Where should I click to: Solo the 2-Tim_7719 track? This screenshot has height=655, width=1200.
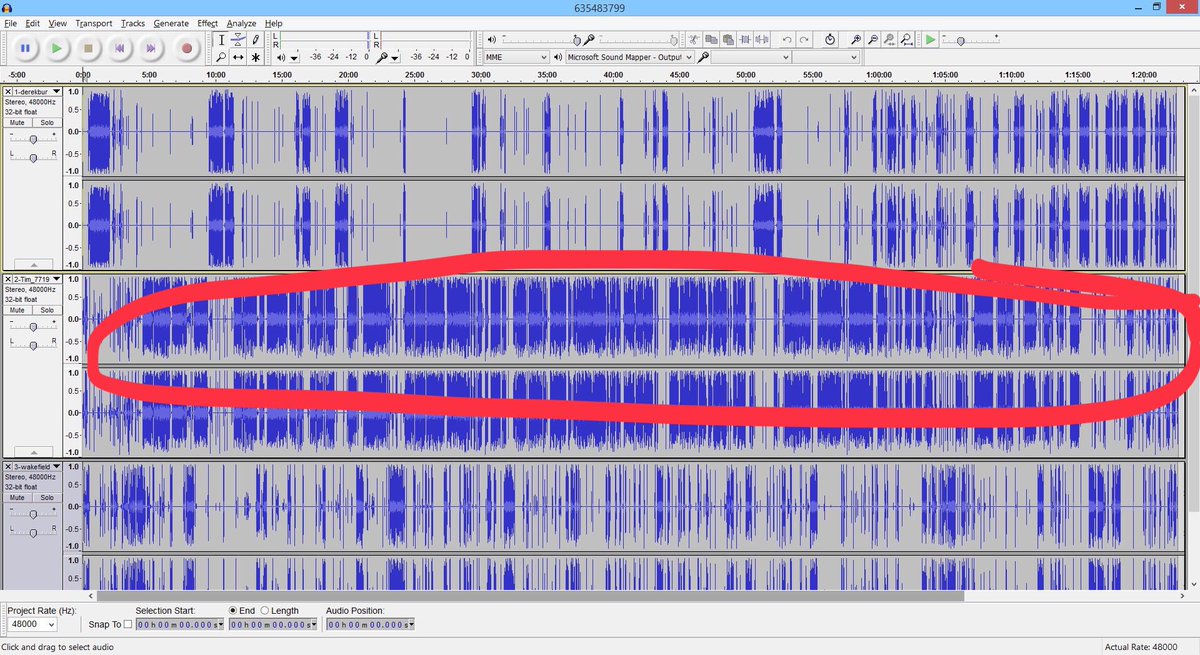[x=46, y=310]
